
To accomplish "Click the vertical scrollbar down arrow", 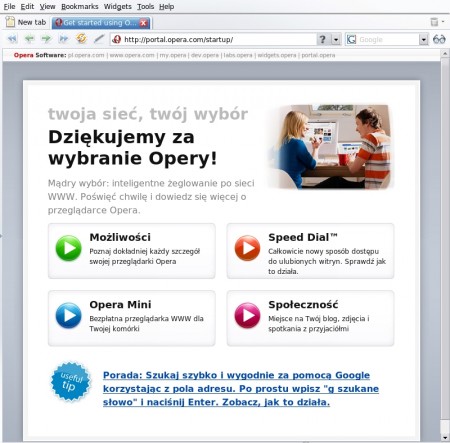I will [x=445, y=437].
